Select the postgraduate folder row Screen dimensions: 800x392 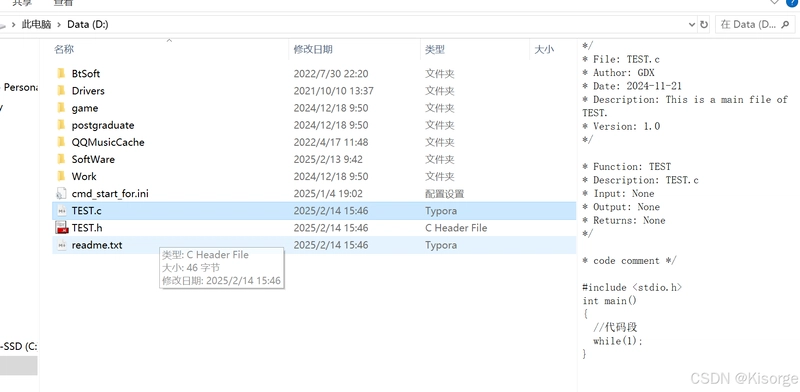(x=314, y=125)
